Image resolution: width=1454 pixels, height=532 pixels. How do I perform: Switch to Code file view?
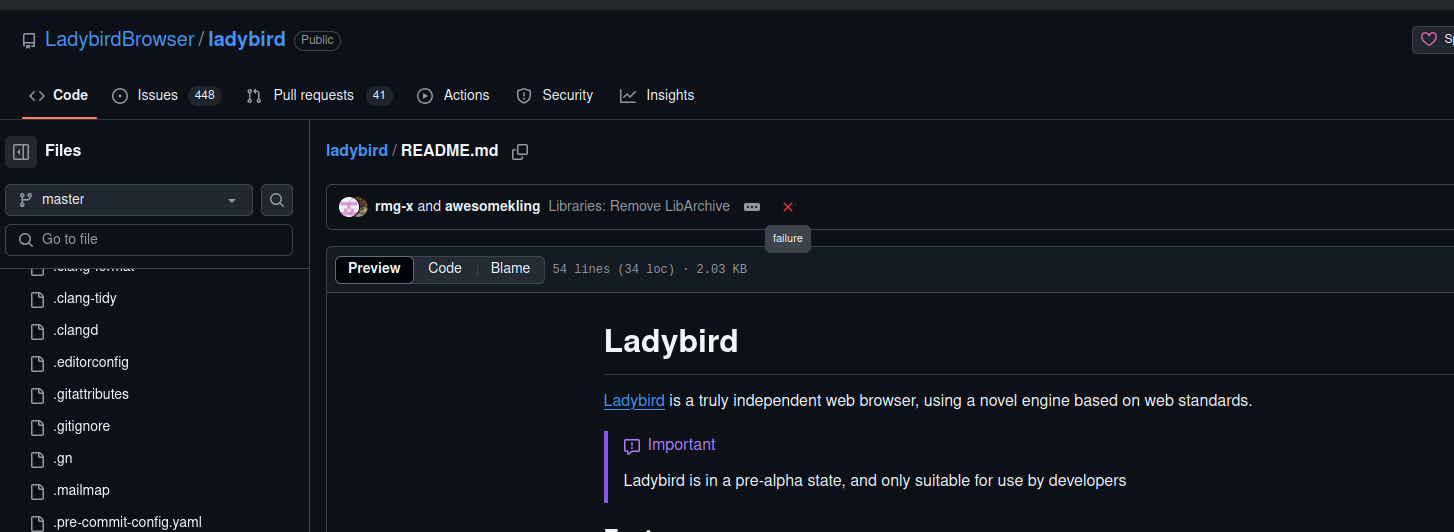[445, 269]
